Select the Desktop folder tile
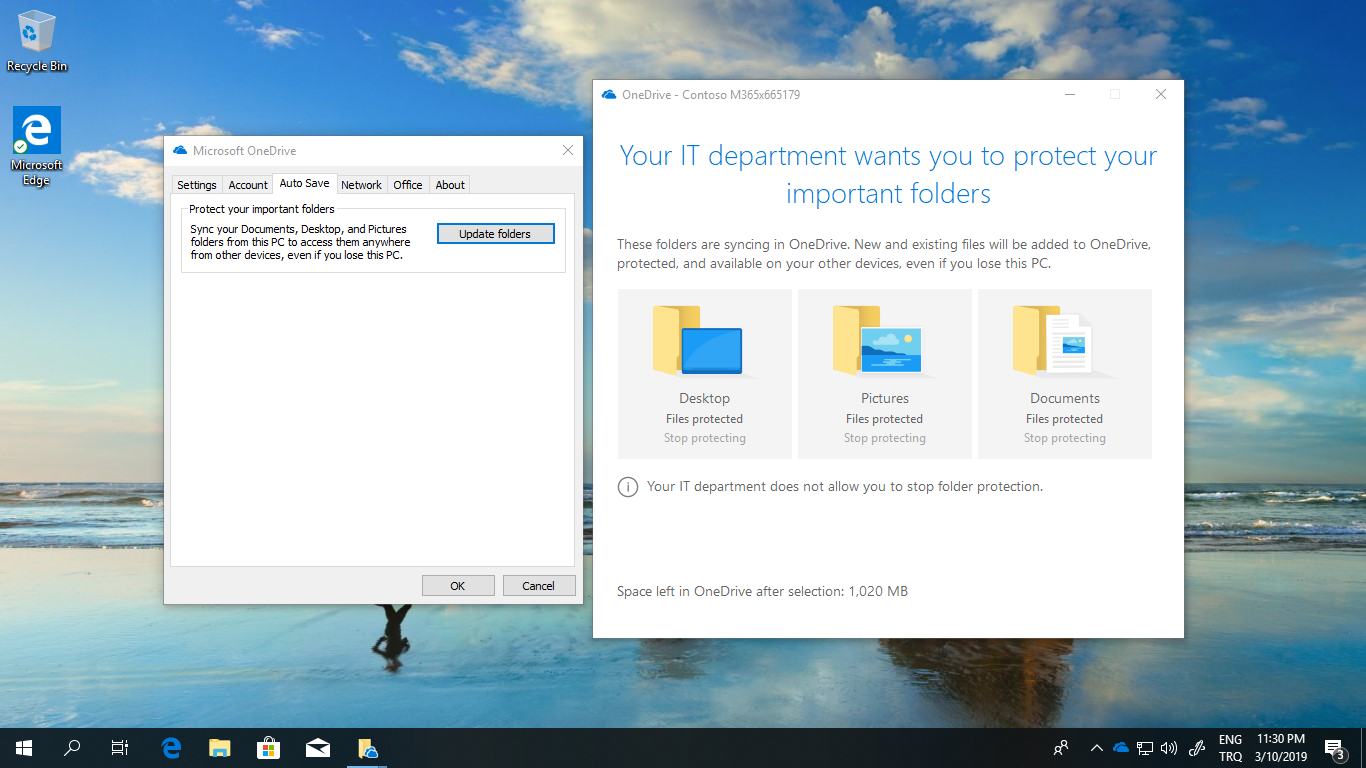1366x768 pixels. click(x=705, y=374)
